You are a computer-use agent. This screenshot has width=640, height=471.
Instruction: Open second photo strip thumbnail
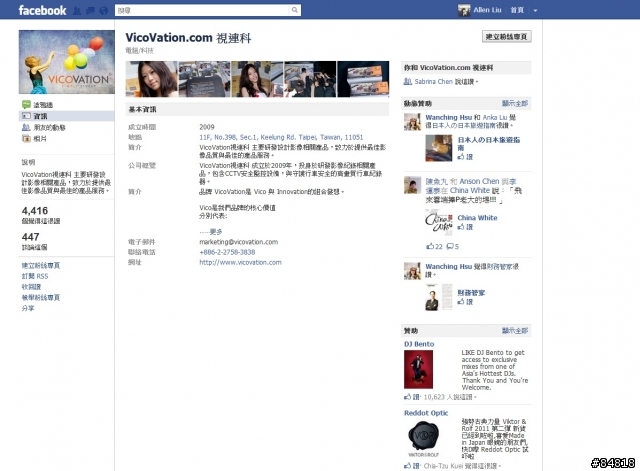point(204,79)
